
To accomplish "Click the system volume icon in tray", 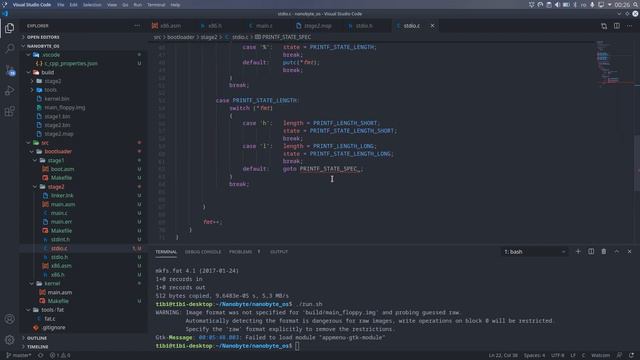I will [557, 5].
